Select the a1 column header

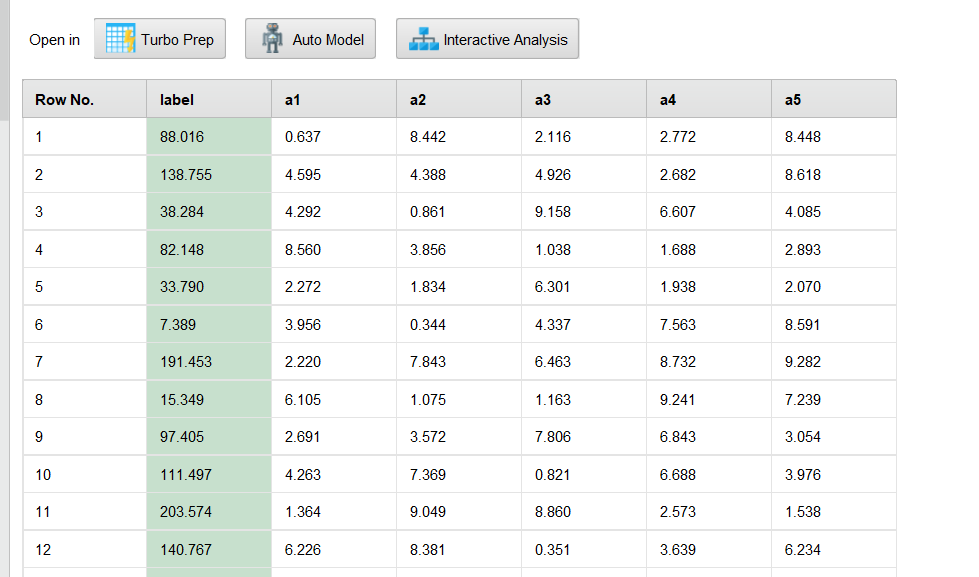point(334,99)
